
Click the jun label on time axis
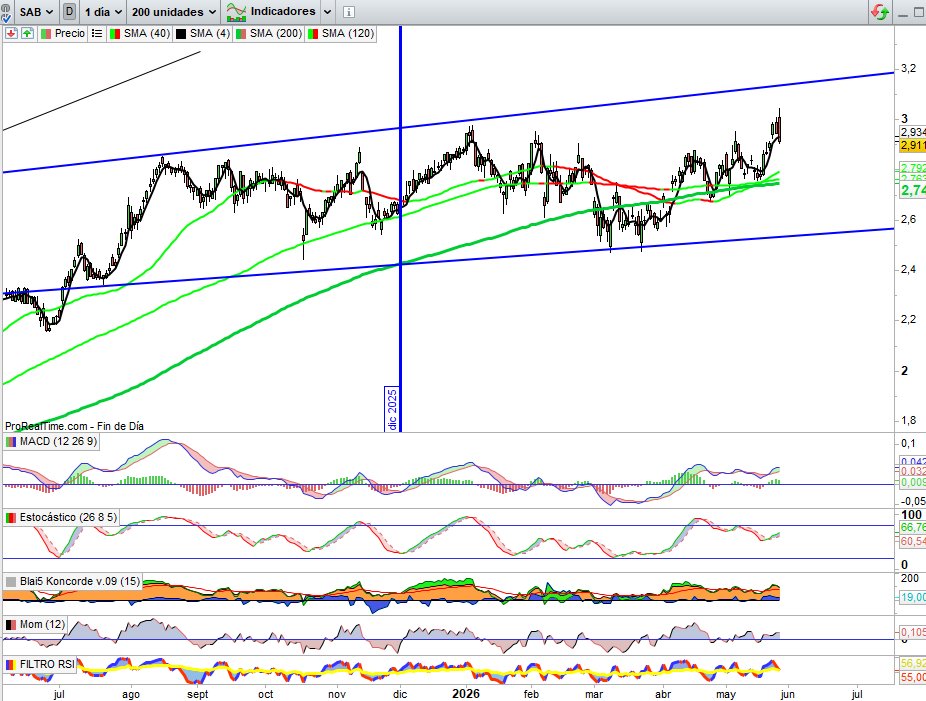(787, 694)
